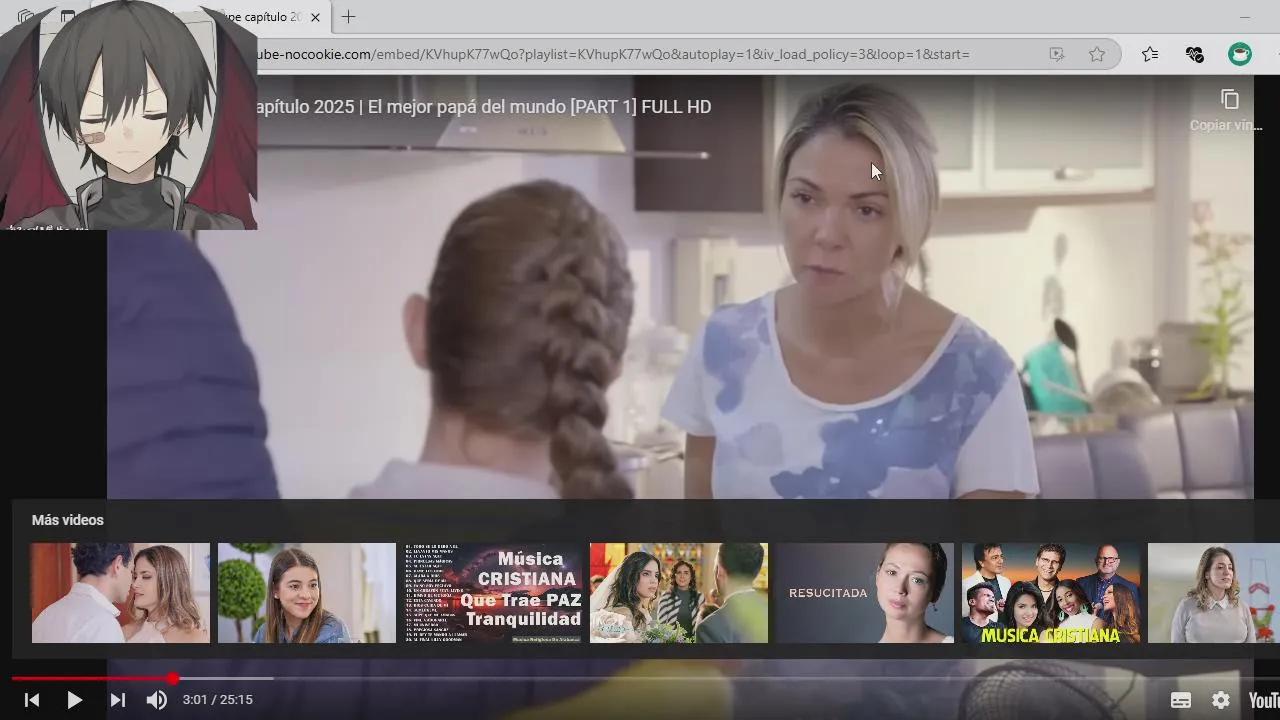Go to previous video

[32, 700]
